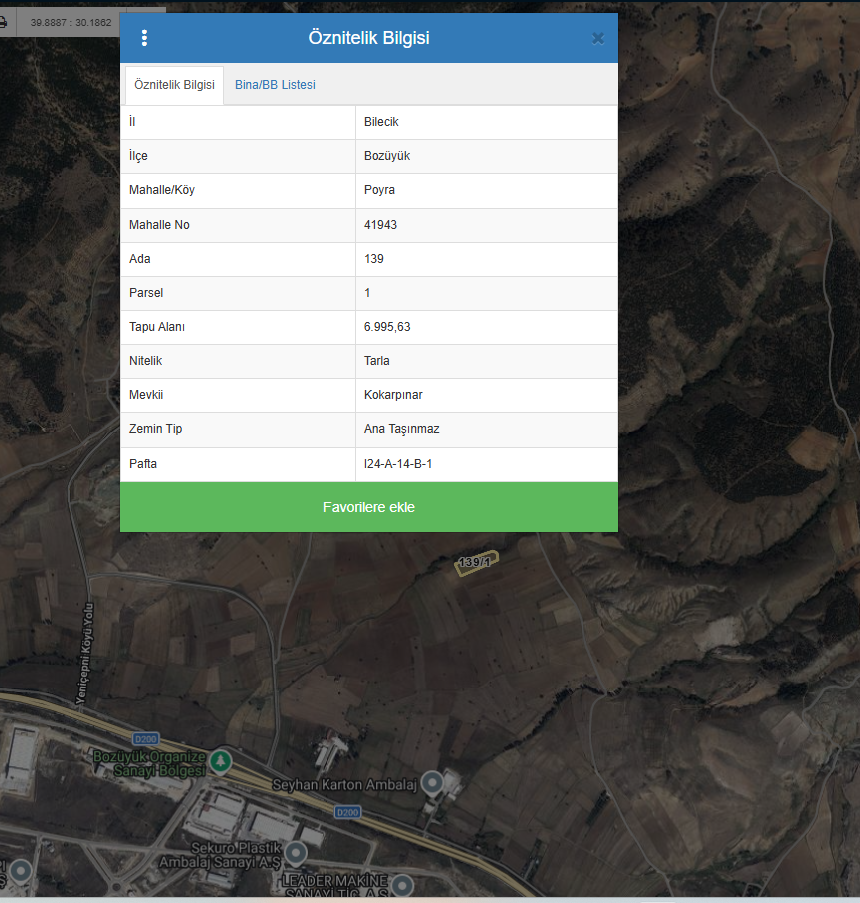Viewport: 860px width, 903px height.
Task: Click the map pin at the bottom-left corner
Action: pos(21,871)
